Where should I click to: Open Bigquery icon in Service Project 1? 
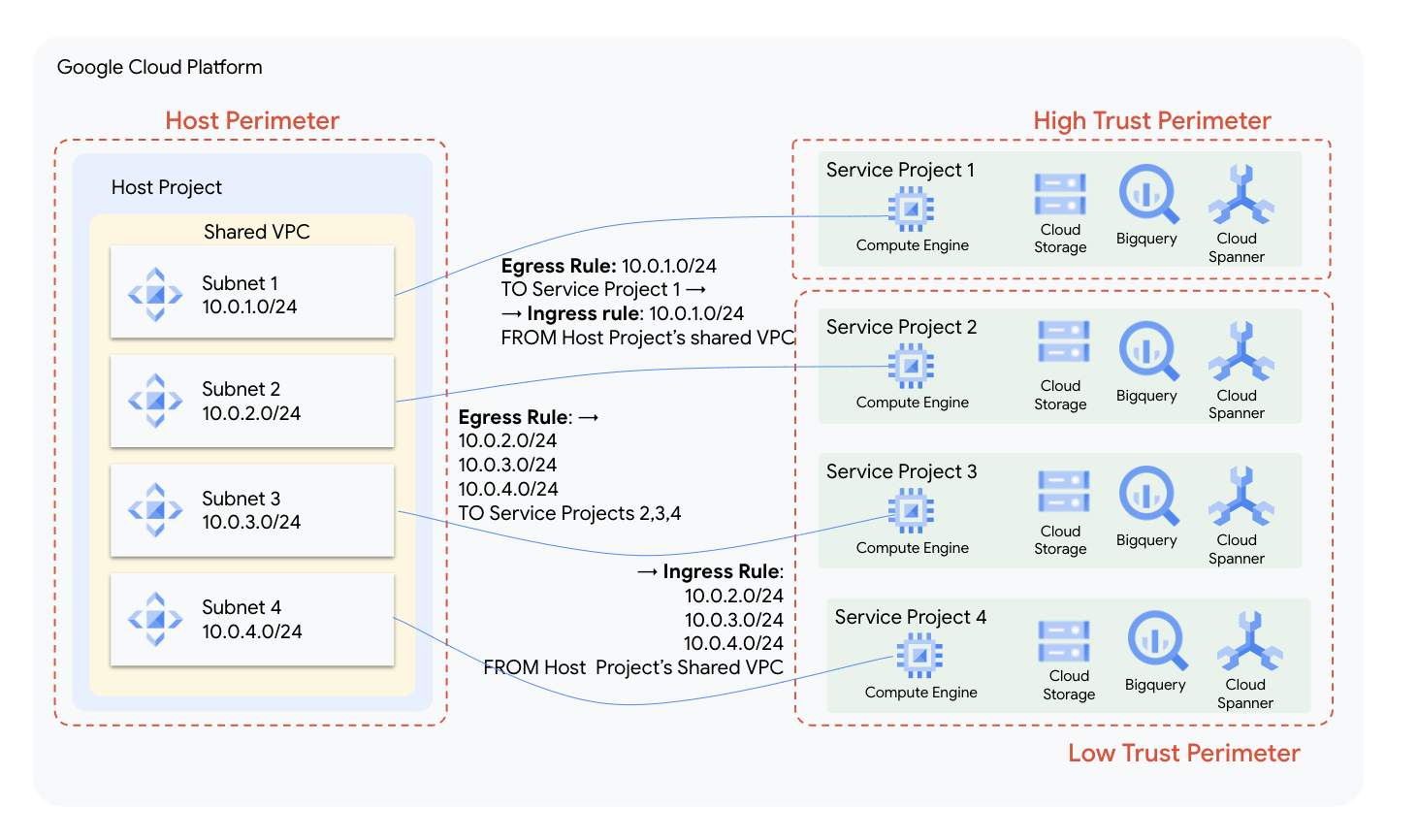tap(1148, 194)
